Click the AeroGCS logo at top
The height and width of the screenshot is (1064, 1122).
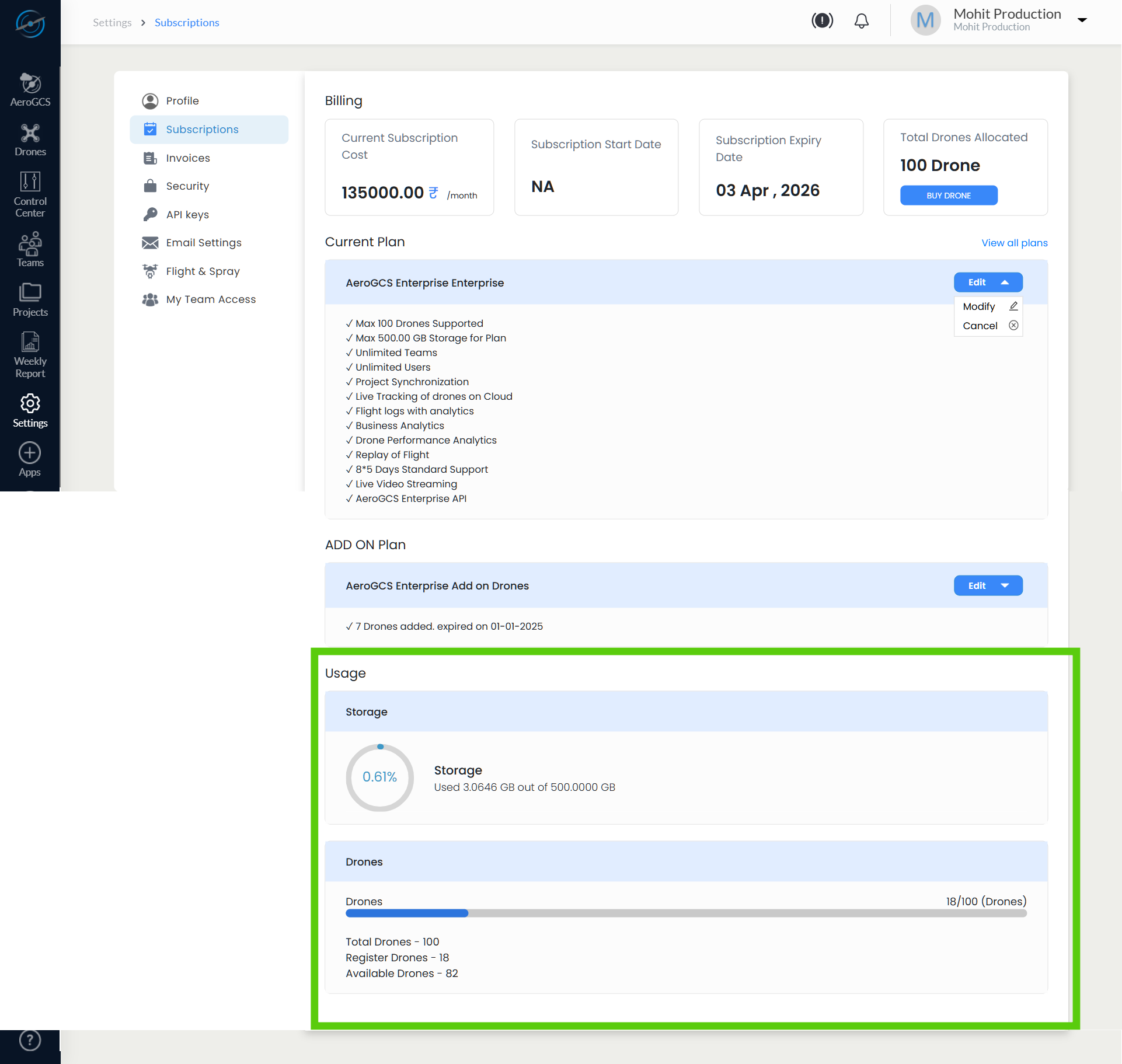click(30, 23)
